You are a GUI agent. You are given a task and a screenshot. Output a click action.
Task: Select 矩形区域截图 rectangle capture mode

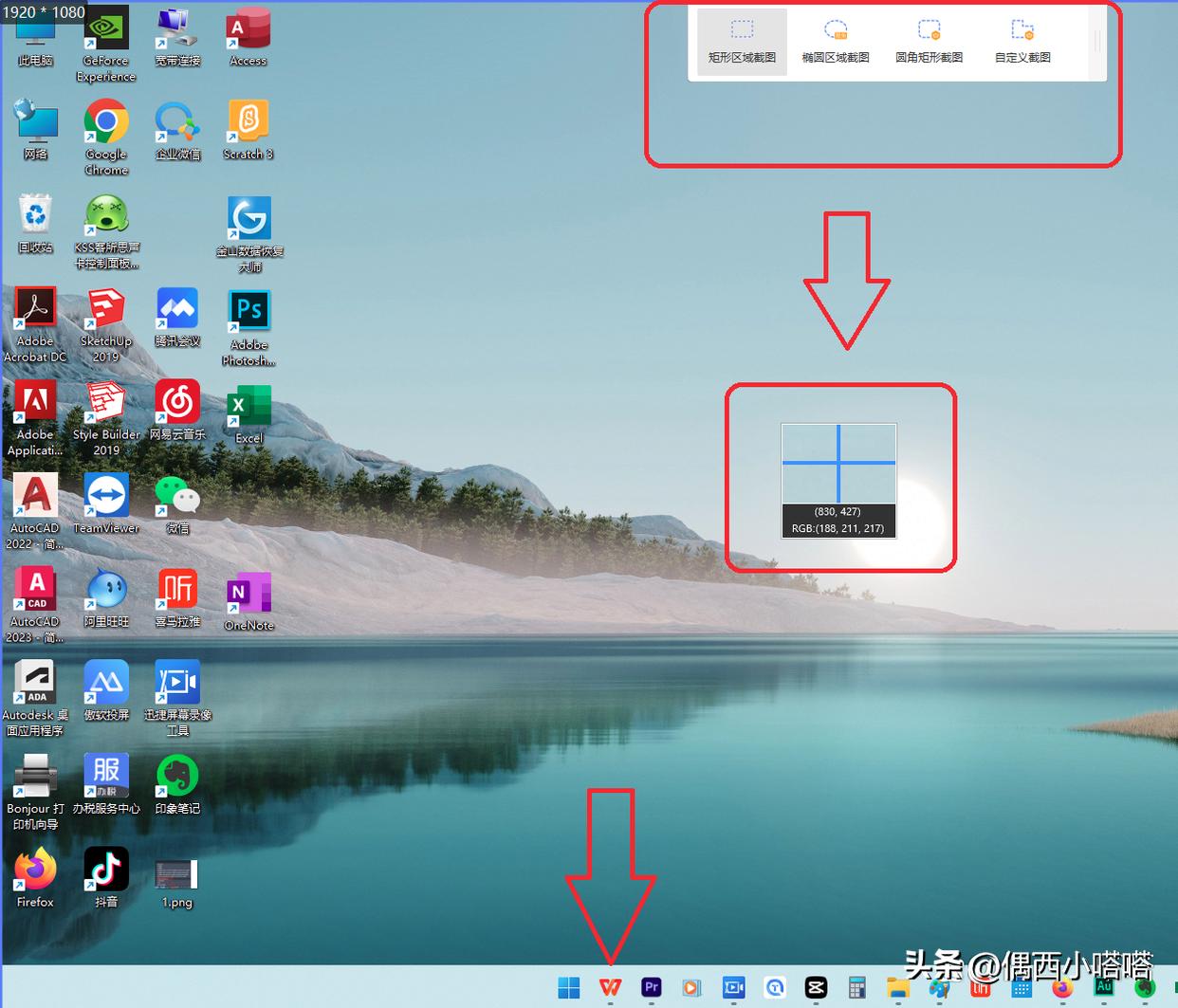click(x=742, y=42)
